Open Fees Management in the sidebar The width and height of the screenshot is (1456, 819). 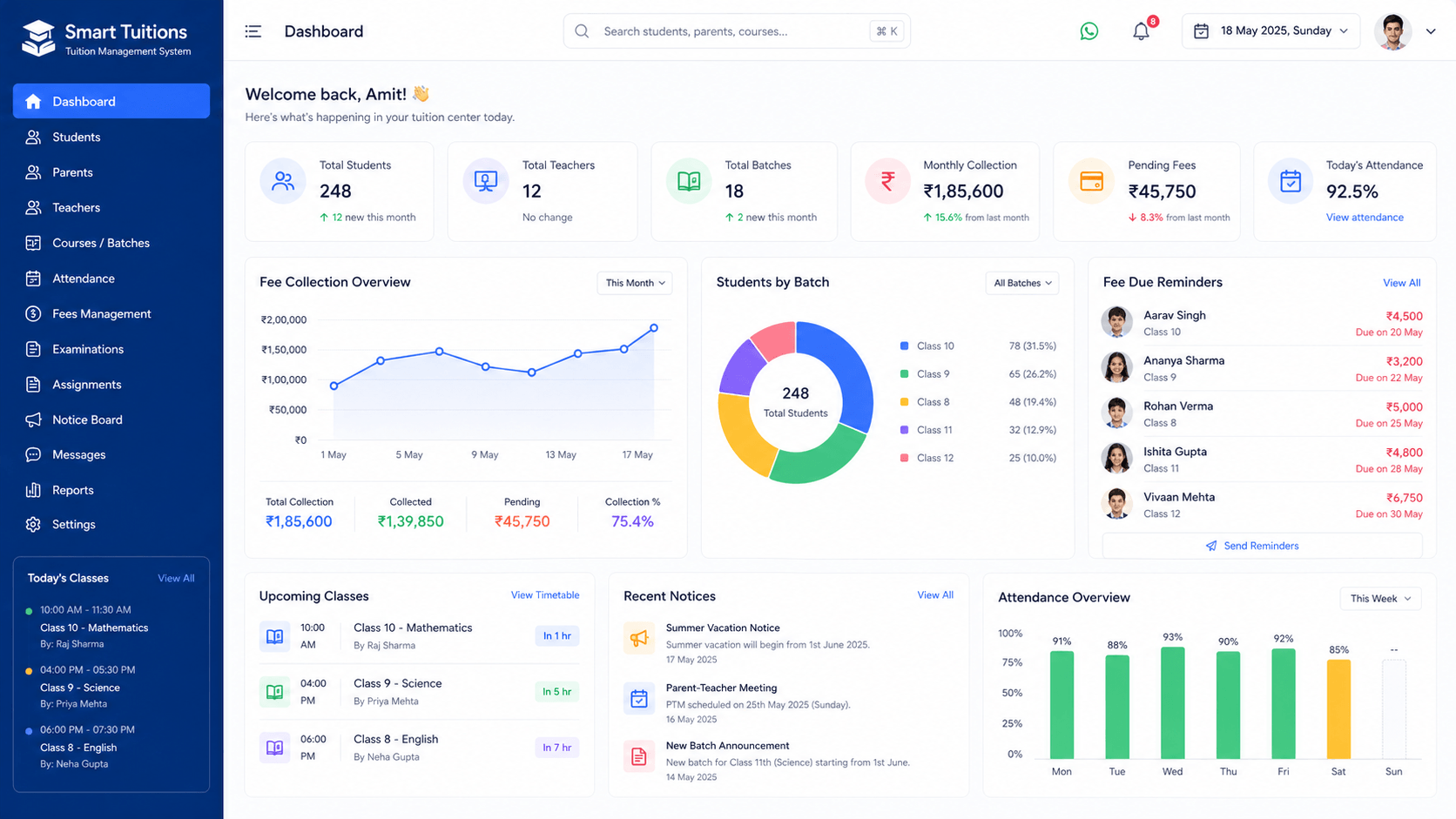click(x=101, y=314)
